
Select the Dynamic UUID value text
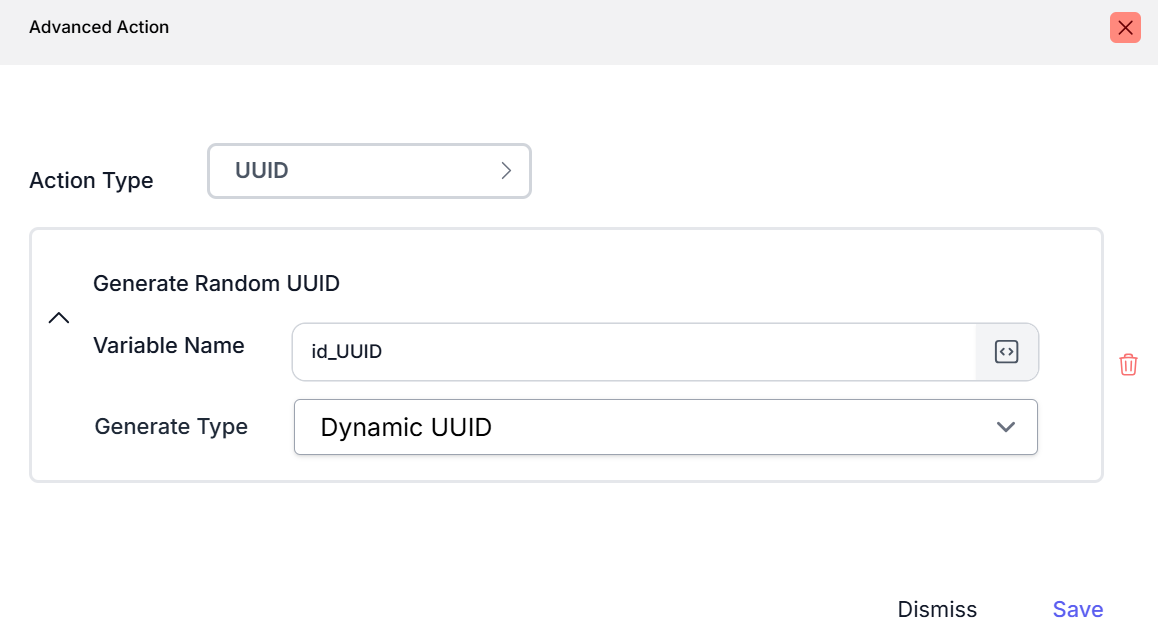pos(406,428)
